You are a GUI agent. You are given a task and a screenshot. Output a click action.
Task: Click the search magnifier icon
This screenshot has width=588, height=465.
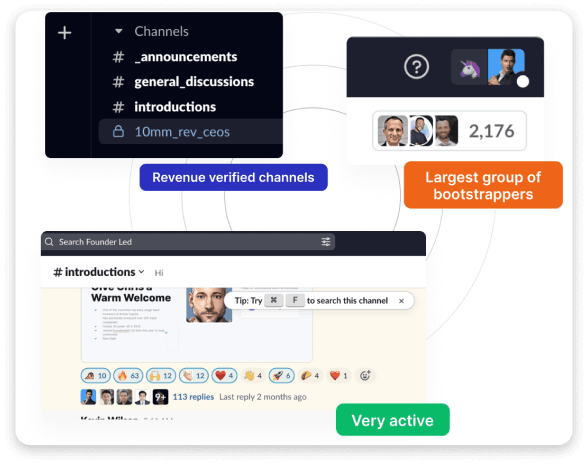point(49,242)
